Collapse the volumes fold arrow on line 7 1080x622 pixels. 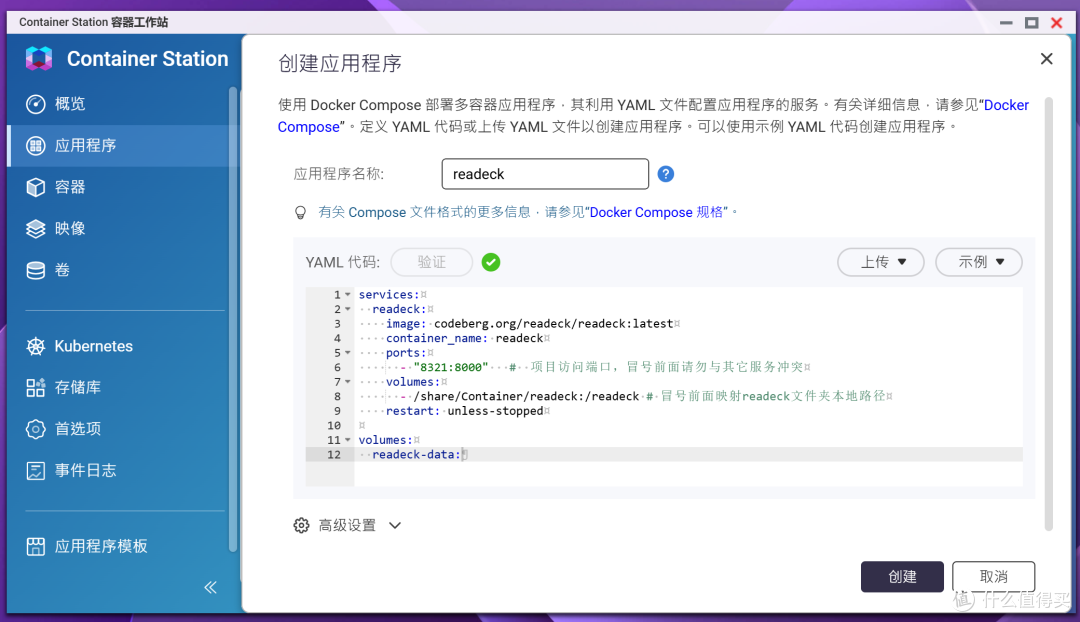point(348,382)
